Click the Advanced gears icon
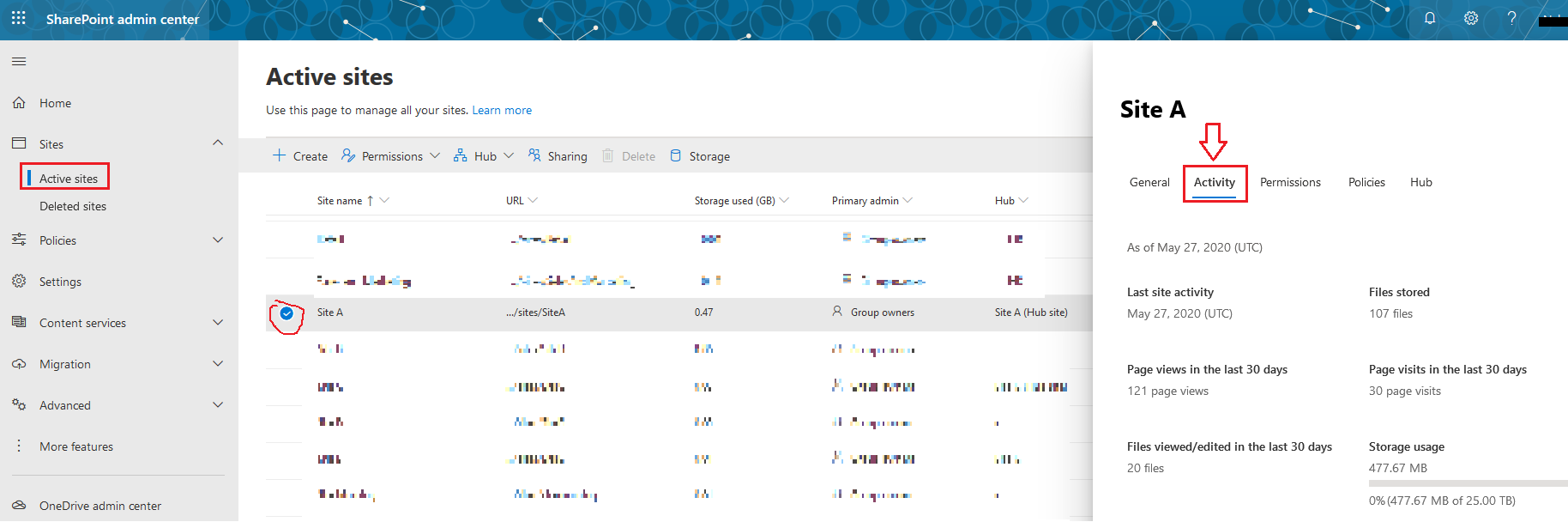 tap(19, 404)
